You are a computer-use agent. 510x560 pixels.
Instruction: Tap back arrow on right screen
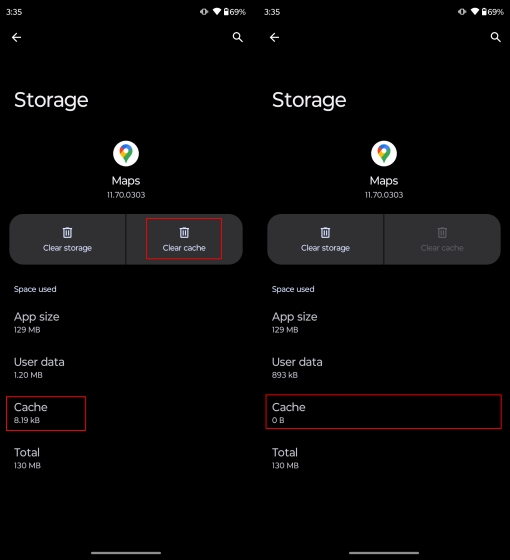[x=274, y=37]
